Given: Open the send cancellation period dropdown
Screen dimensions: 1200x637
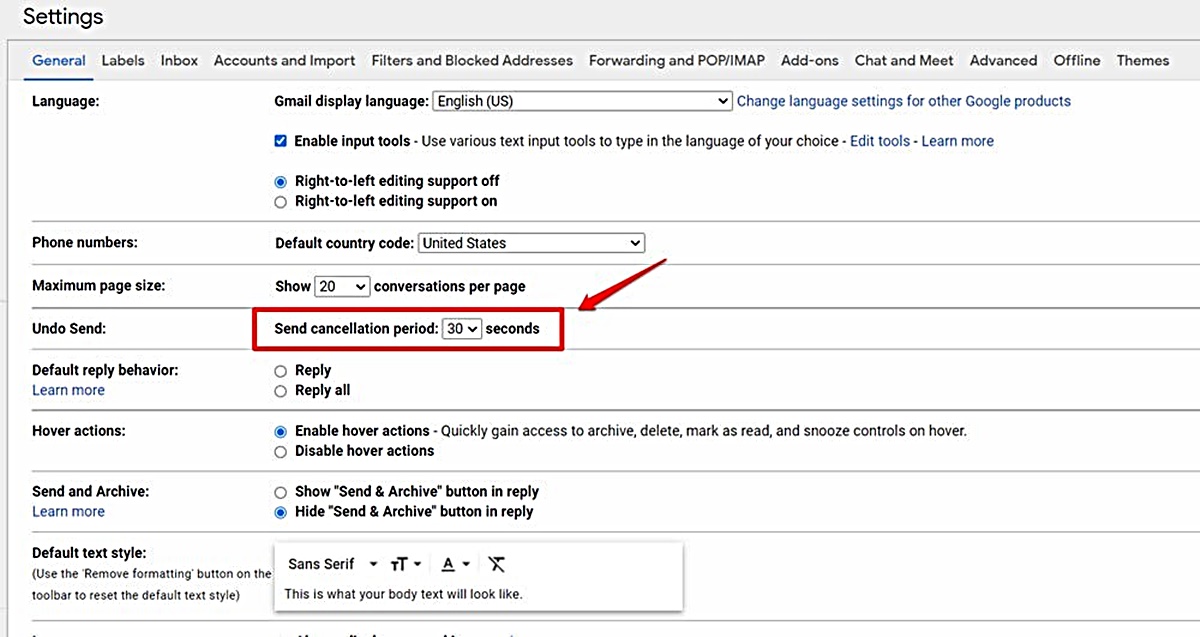Looking at the screenshot, I should click(462, 328).
